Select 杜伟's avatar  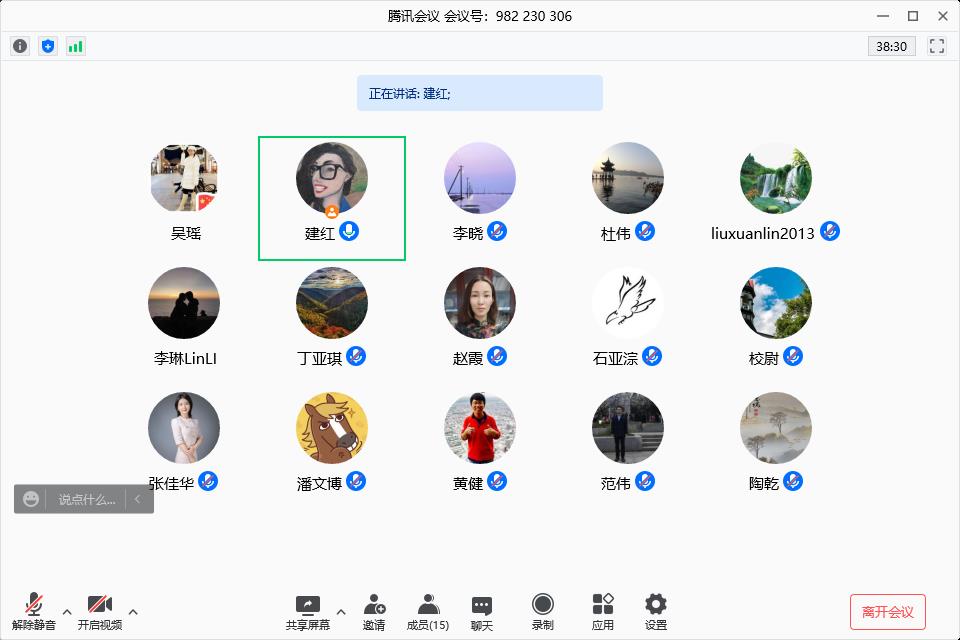(628, 178)
